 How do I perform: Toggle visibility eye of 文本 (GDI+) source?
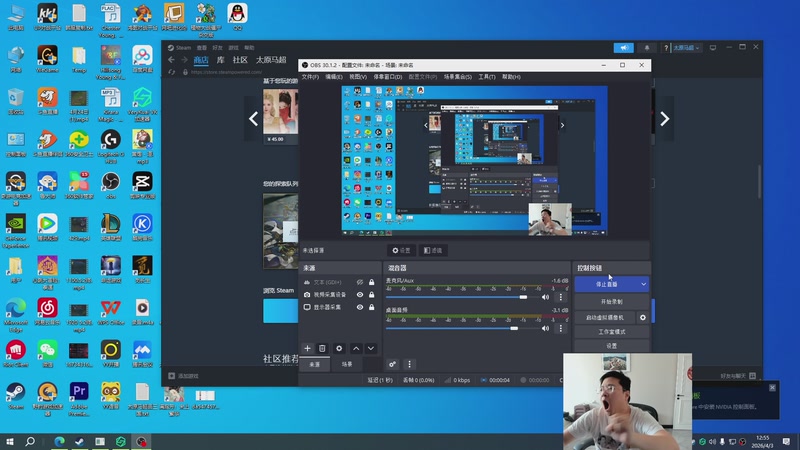click(360, 282)
